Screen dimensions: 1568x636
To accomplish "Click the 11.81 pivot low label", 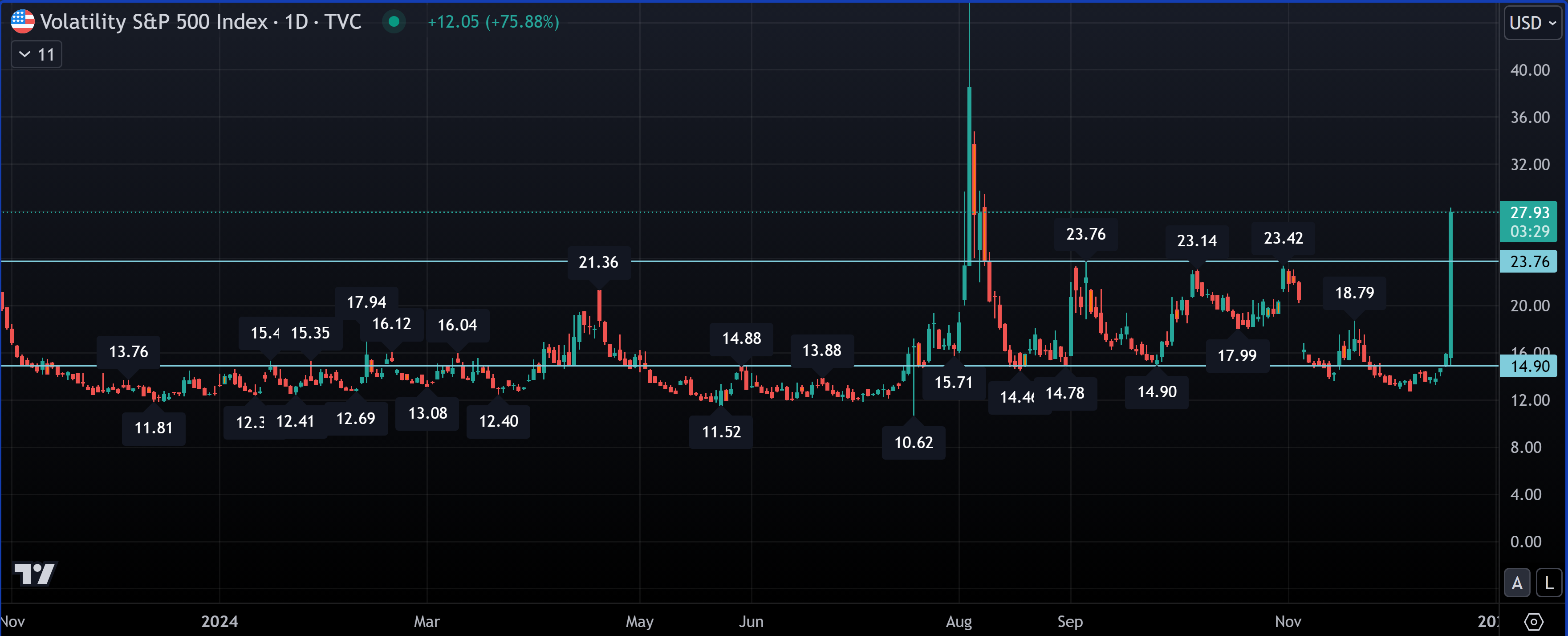I will 154,428.
